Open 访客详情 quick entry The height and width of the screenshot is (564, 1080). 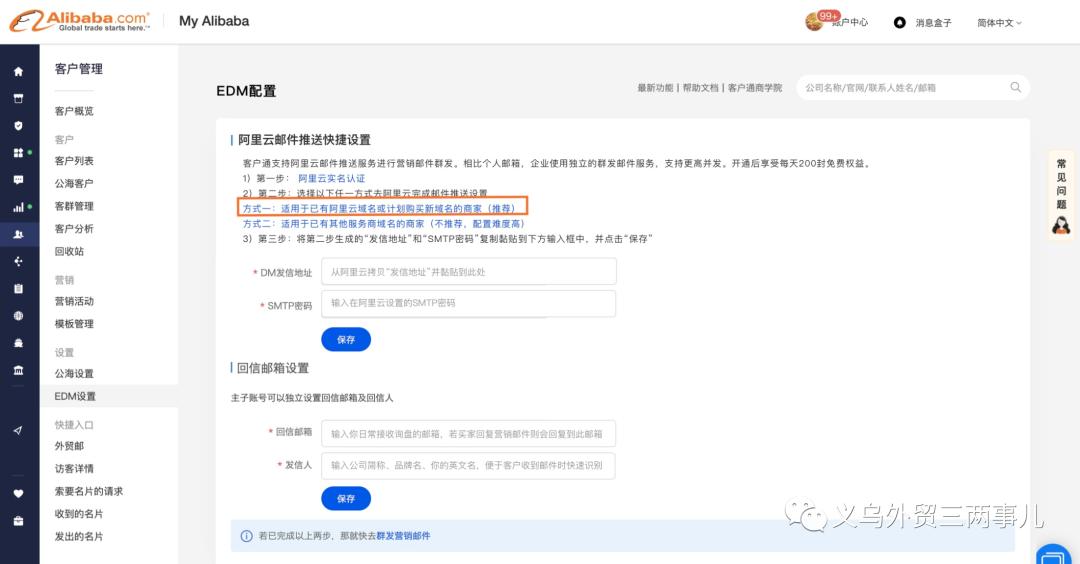coord(74,468)
